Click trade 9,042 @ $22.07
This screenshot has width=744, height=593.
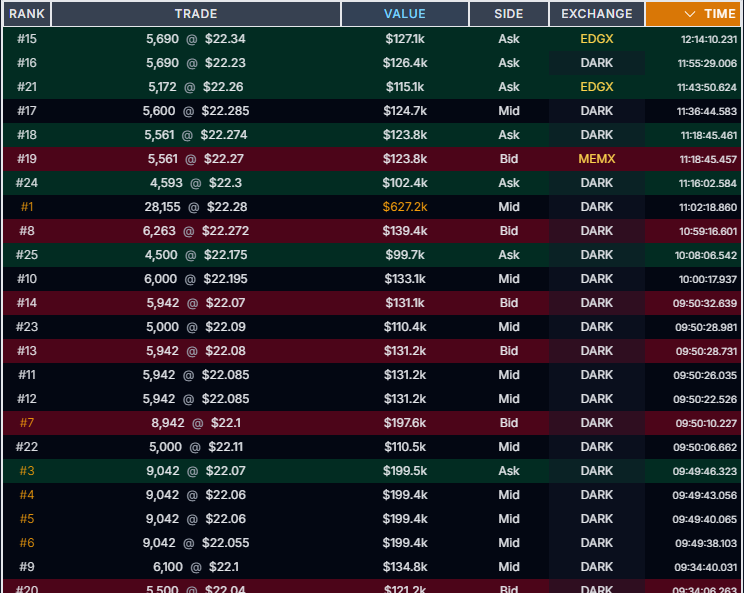[x=196, y=471]
